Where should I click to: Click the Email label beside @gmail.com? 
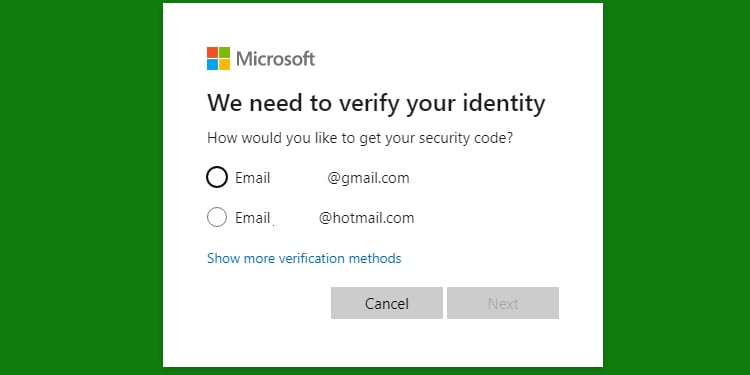253,178
